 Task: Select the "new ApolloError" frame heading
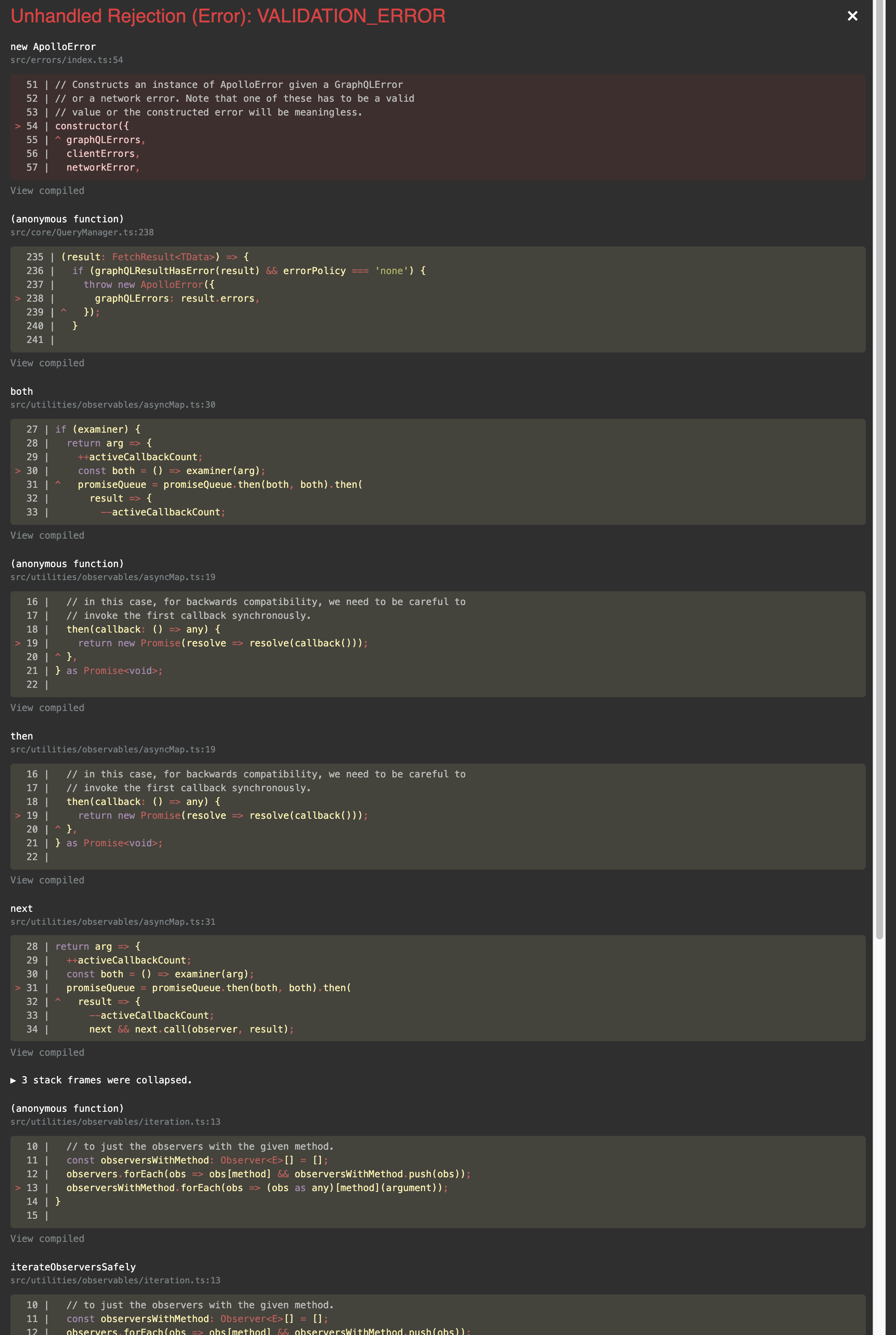tap(53, 46)
